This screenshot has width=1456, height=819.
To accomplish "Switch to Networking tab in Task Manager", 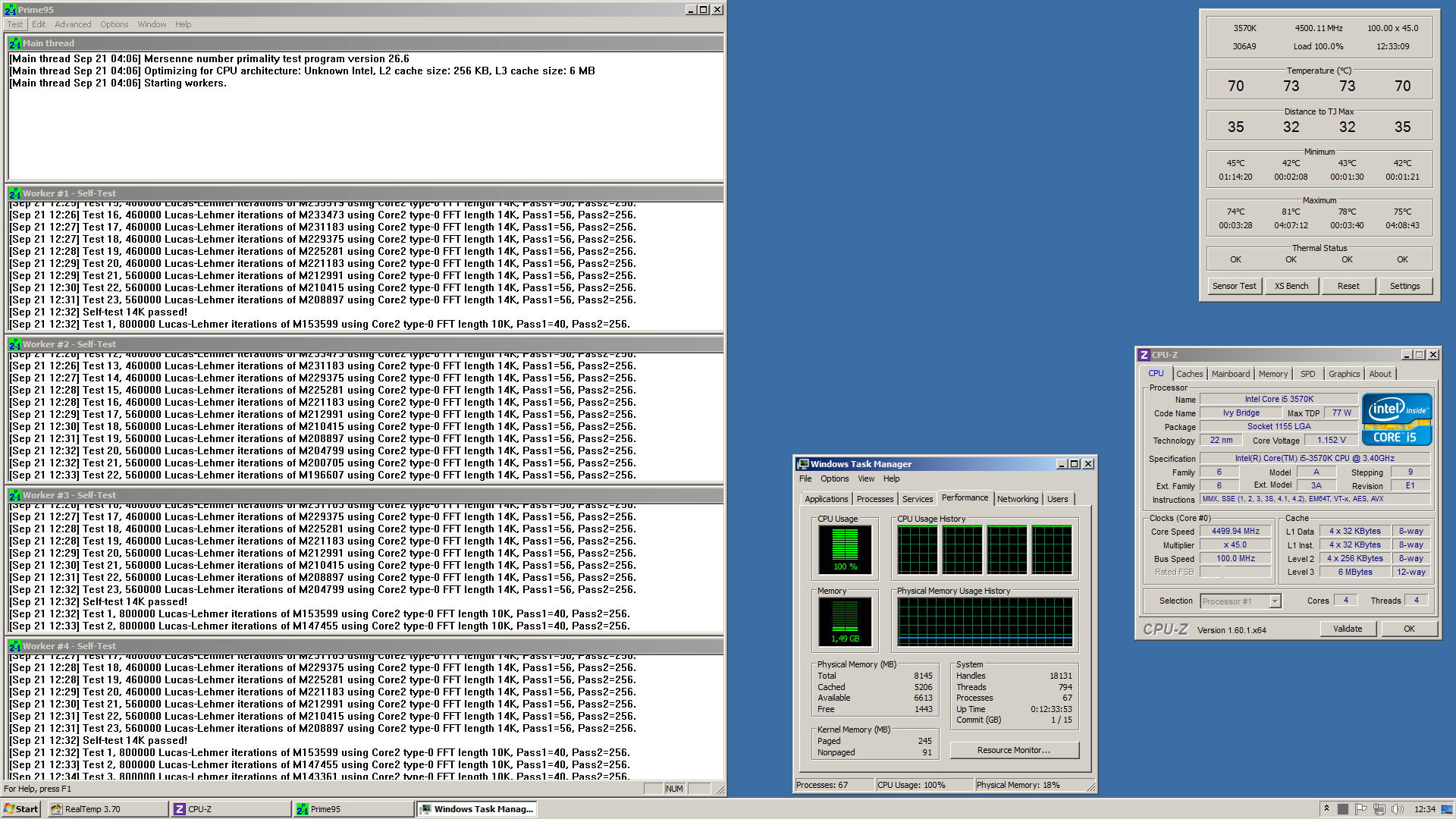I will coord(1018,499).
